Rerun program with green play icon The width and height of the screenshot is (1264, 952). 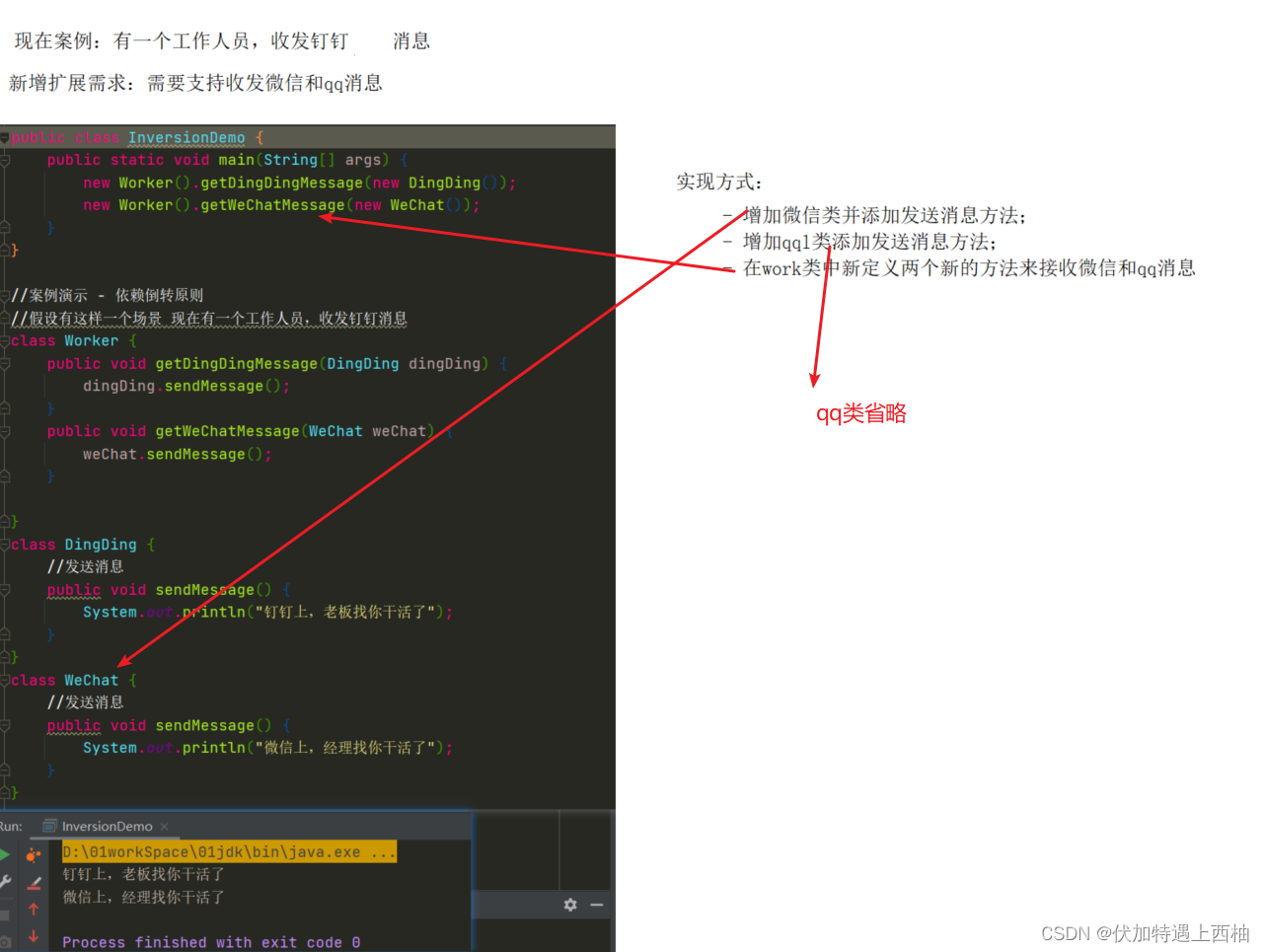(5, 854)
